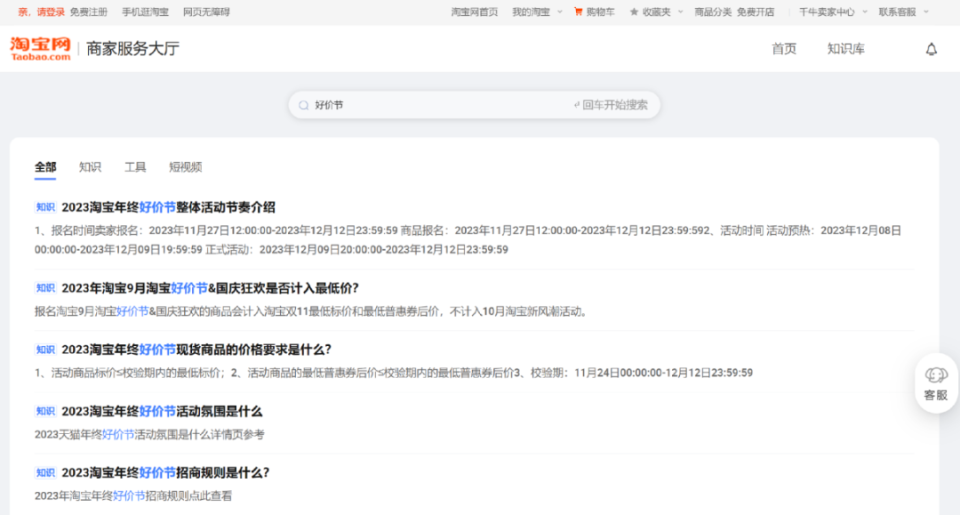Image resolution: width=960 pixels, height=515 pixels.
Task: Open result 好价节活动氛围是什么
Action: (162, 412)
